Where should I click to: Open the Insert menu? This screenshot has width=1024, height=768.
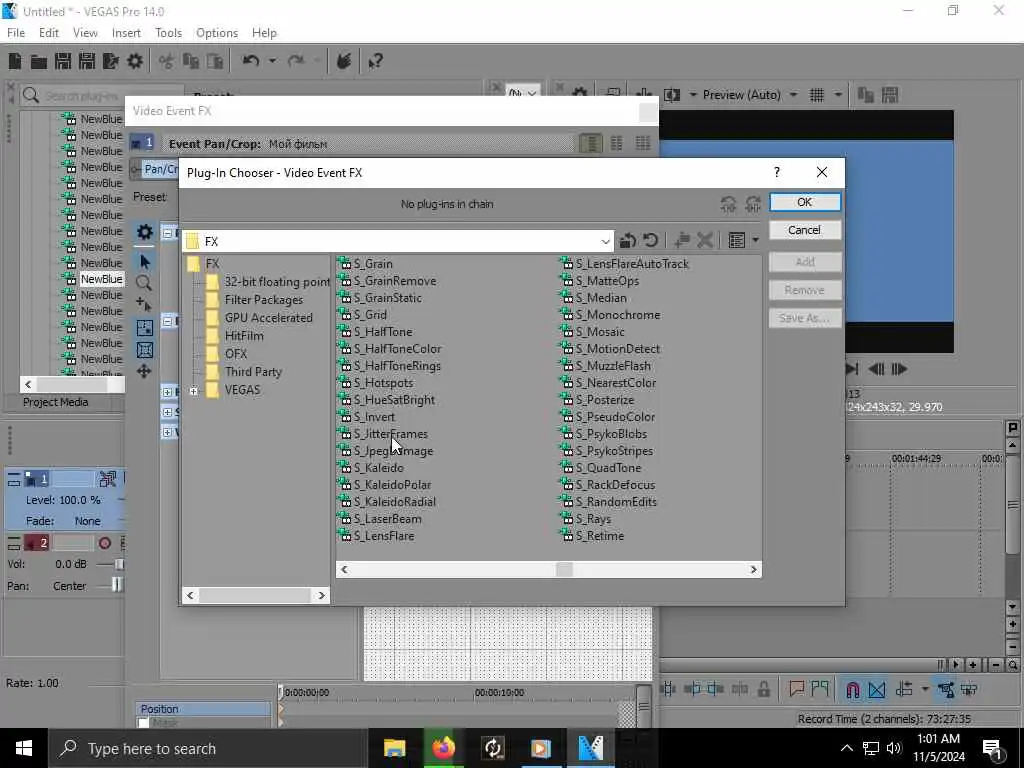click(126, 33)
